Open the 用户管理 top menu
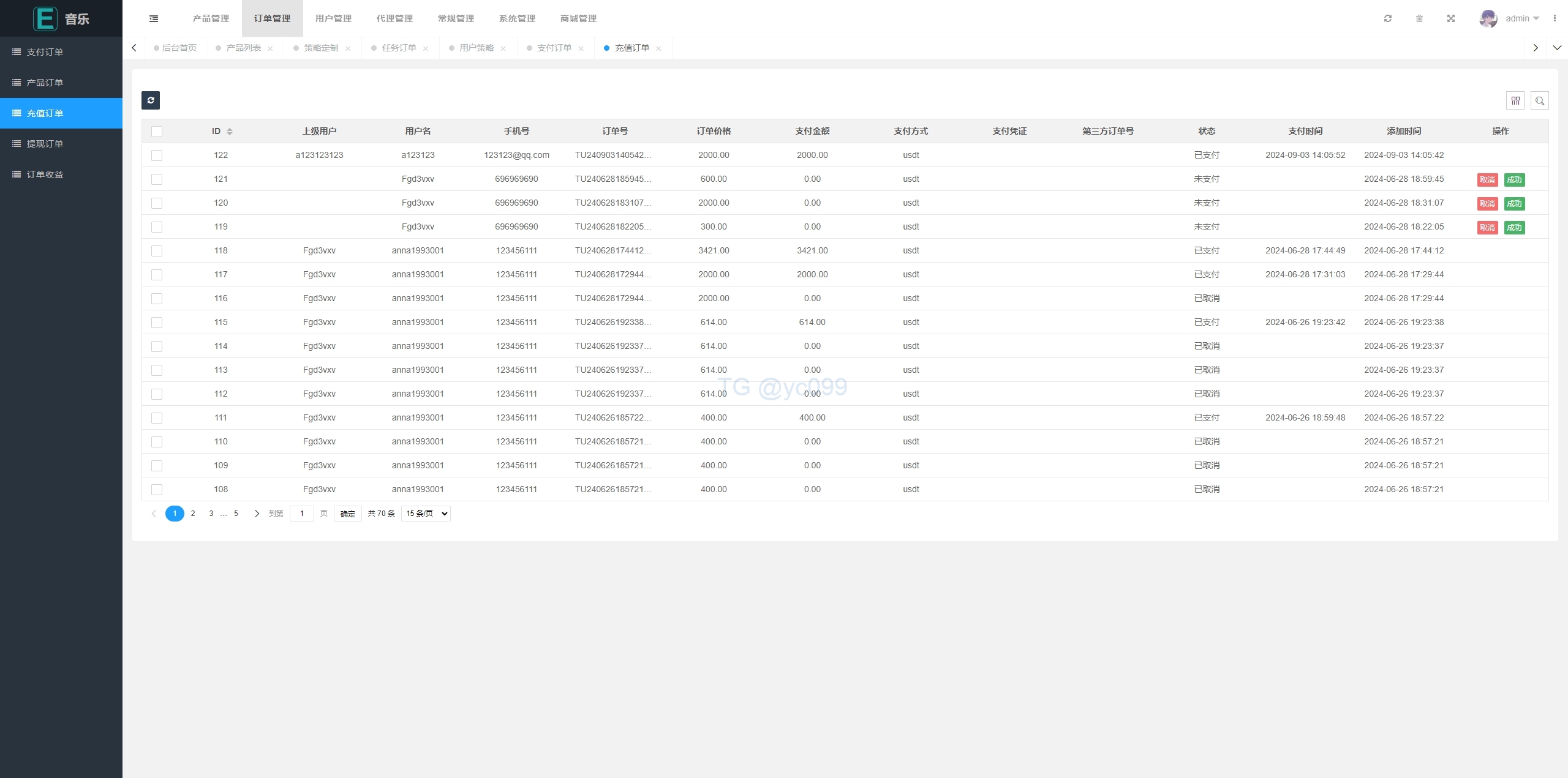 pyautogui.click(x=333, y=18)
